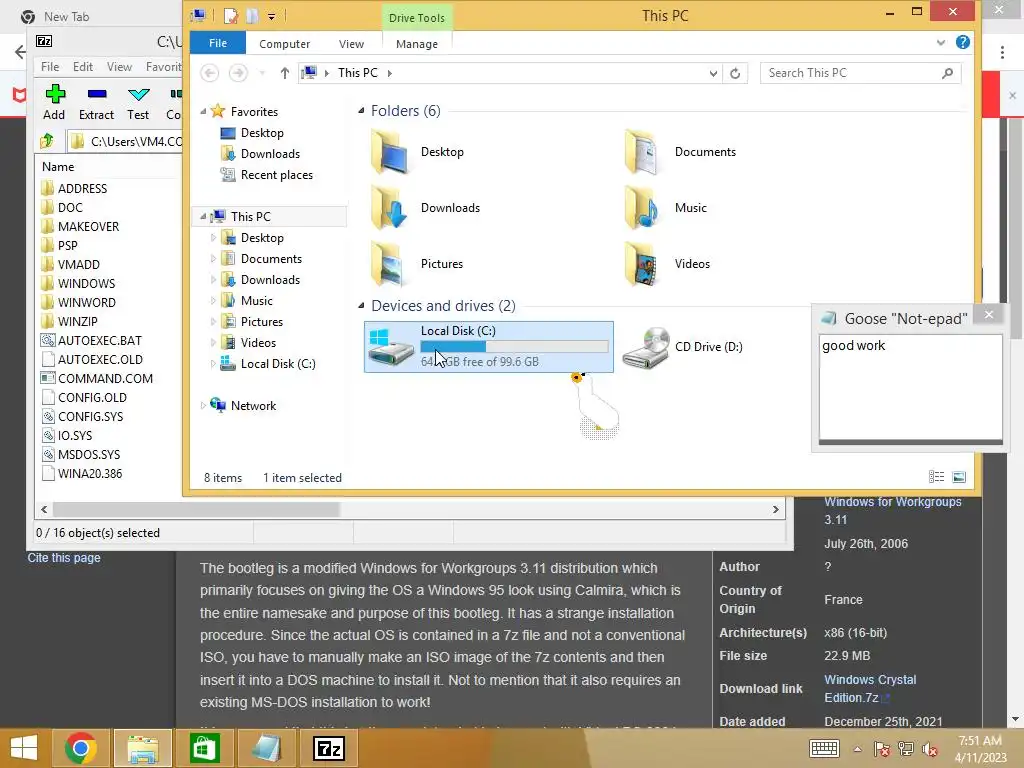Switch to Large icons view in status bar

[x=959, y=477]
